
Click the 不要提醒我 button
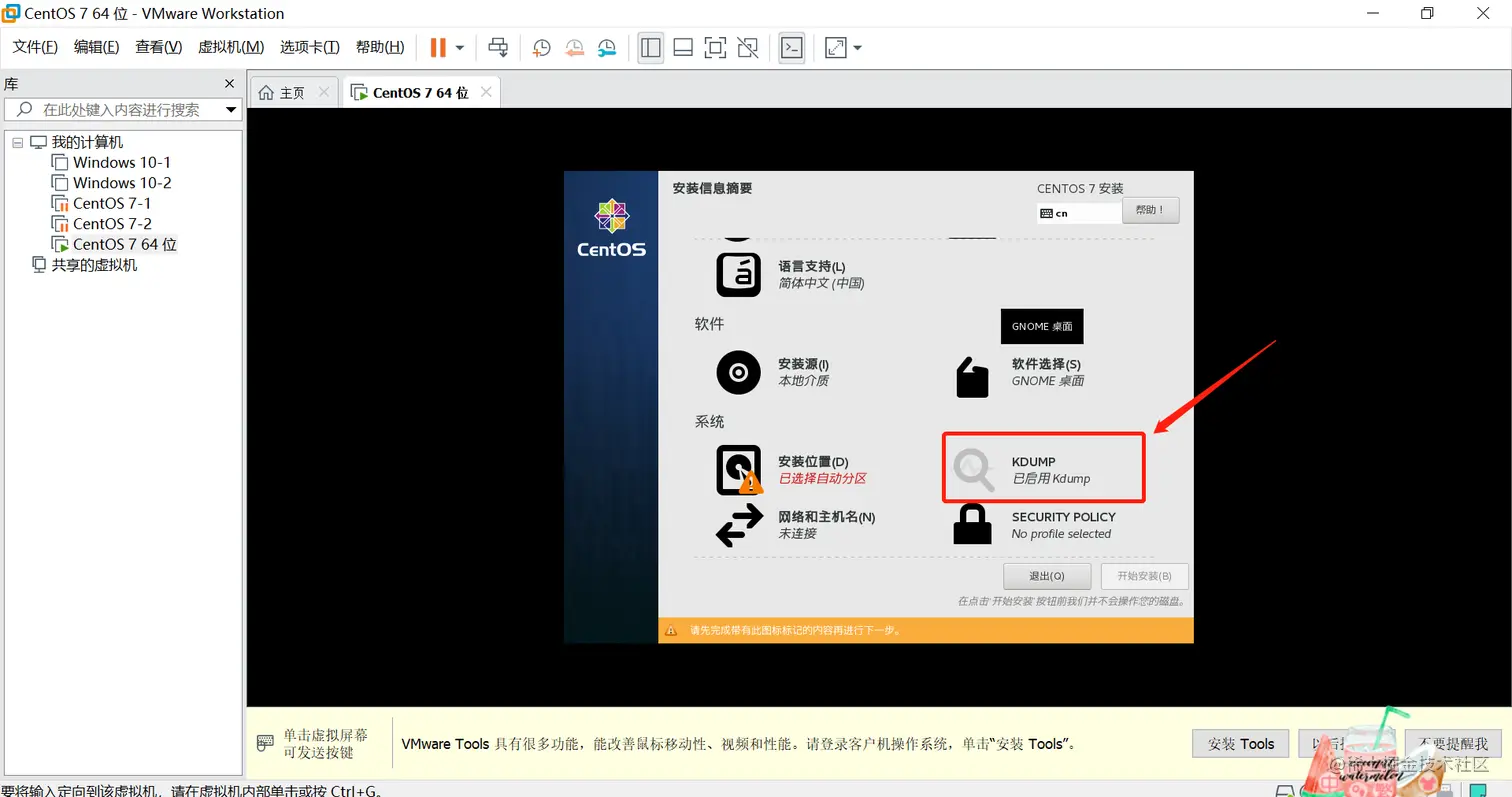pos(1453,743)
